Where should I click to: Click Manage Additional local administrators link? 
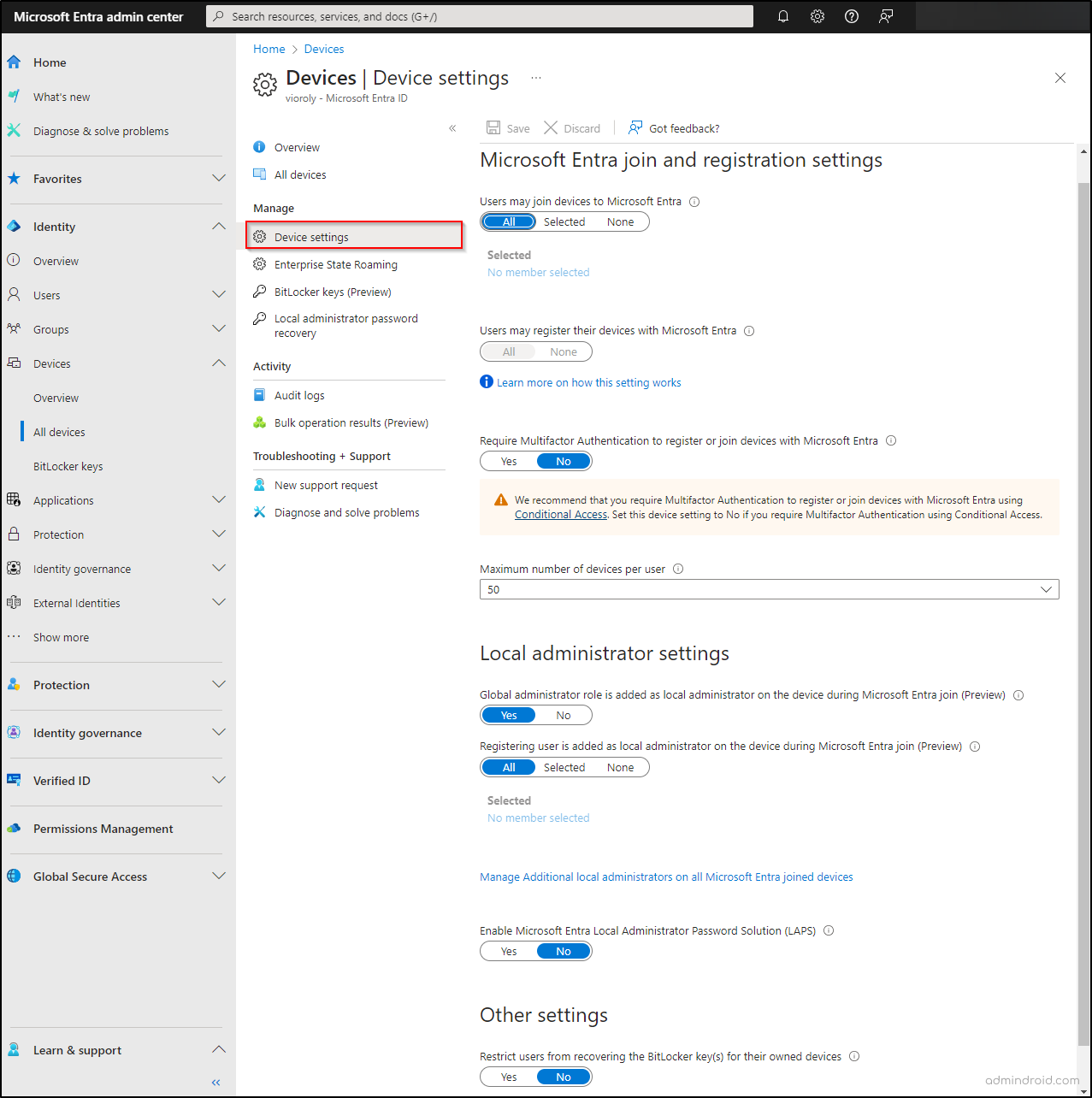[666, 877]
